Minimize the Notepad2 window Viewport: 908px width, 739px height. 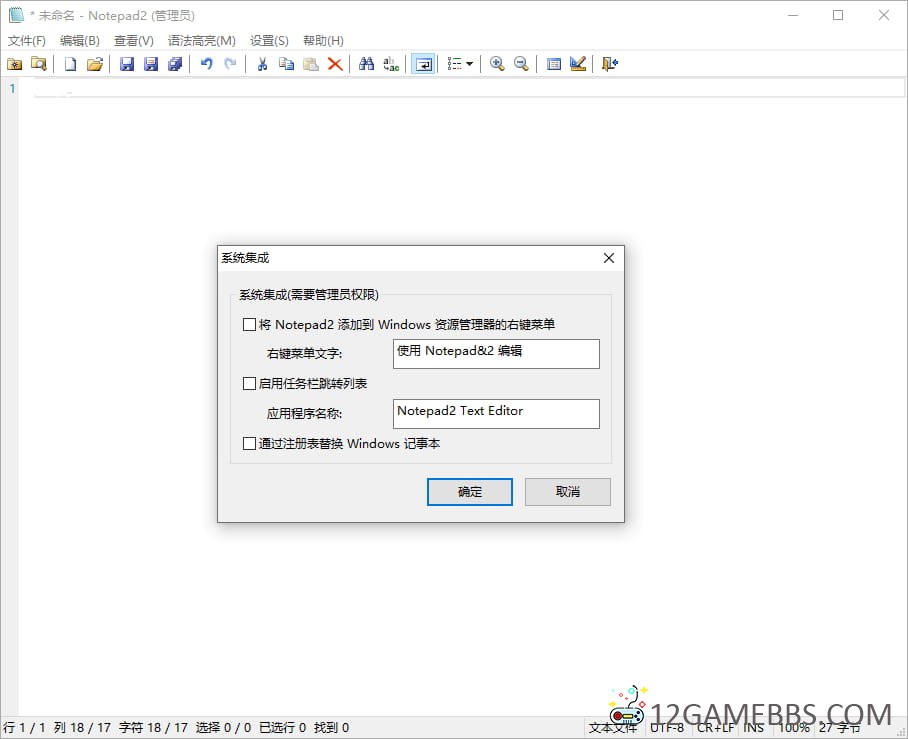pos(793,15)
